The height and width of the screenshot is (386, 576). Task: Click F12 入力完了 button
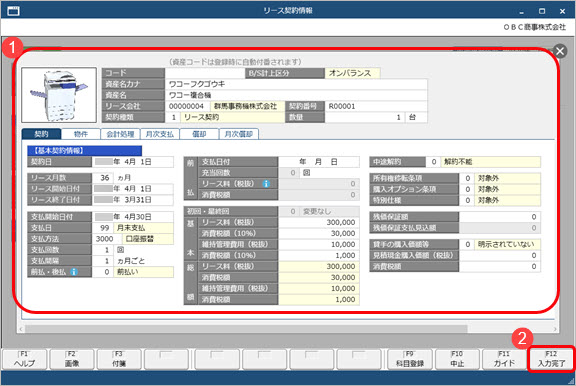[x=551, y=359]
